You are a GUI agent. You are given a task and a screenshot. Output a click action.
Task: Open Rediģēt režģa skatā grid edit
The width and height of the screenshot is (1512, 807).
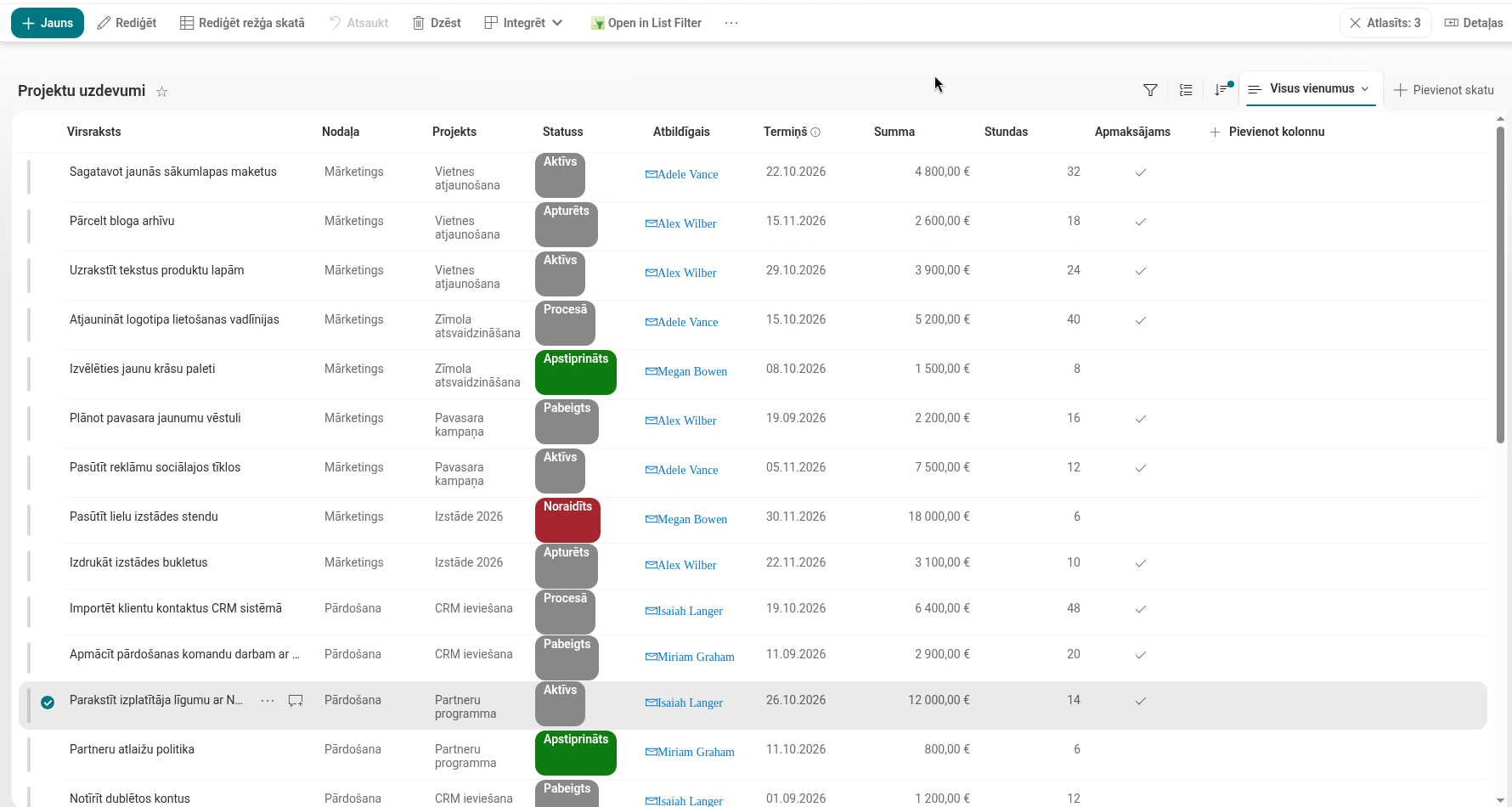coord(242,23)
